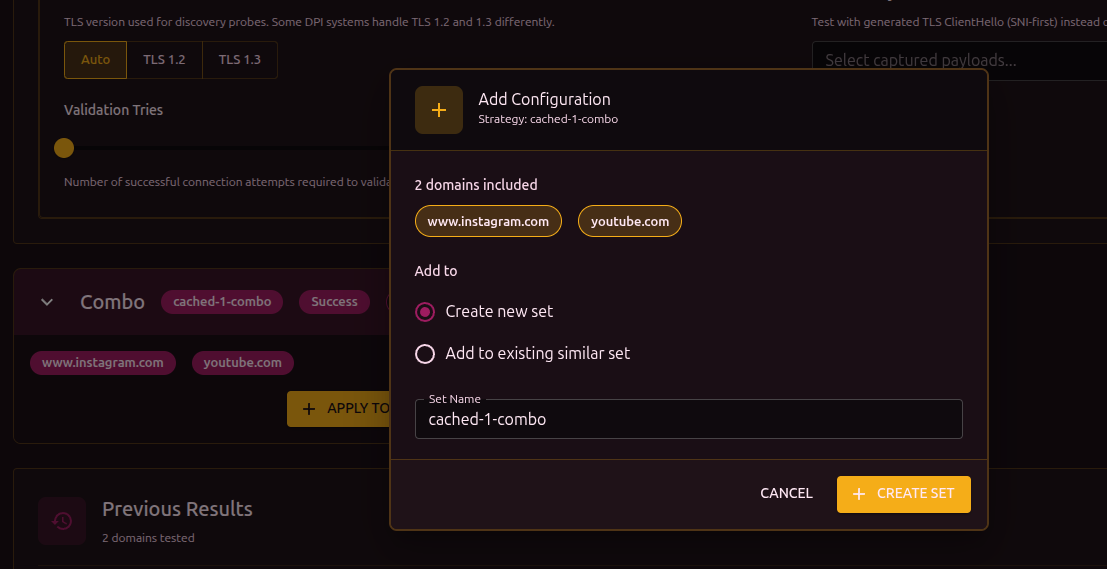The width and height of the screenshot is (1107, 569).
Task: Click www.instagram.com chip in the dialog
Action: coord(488,222)
